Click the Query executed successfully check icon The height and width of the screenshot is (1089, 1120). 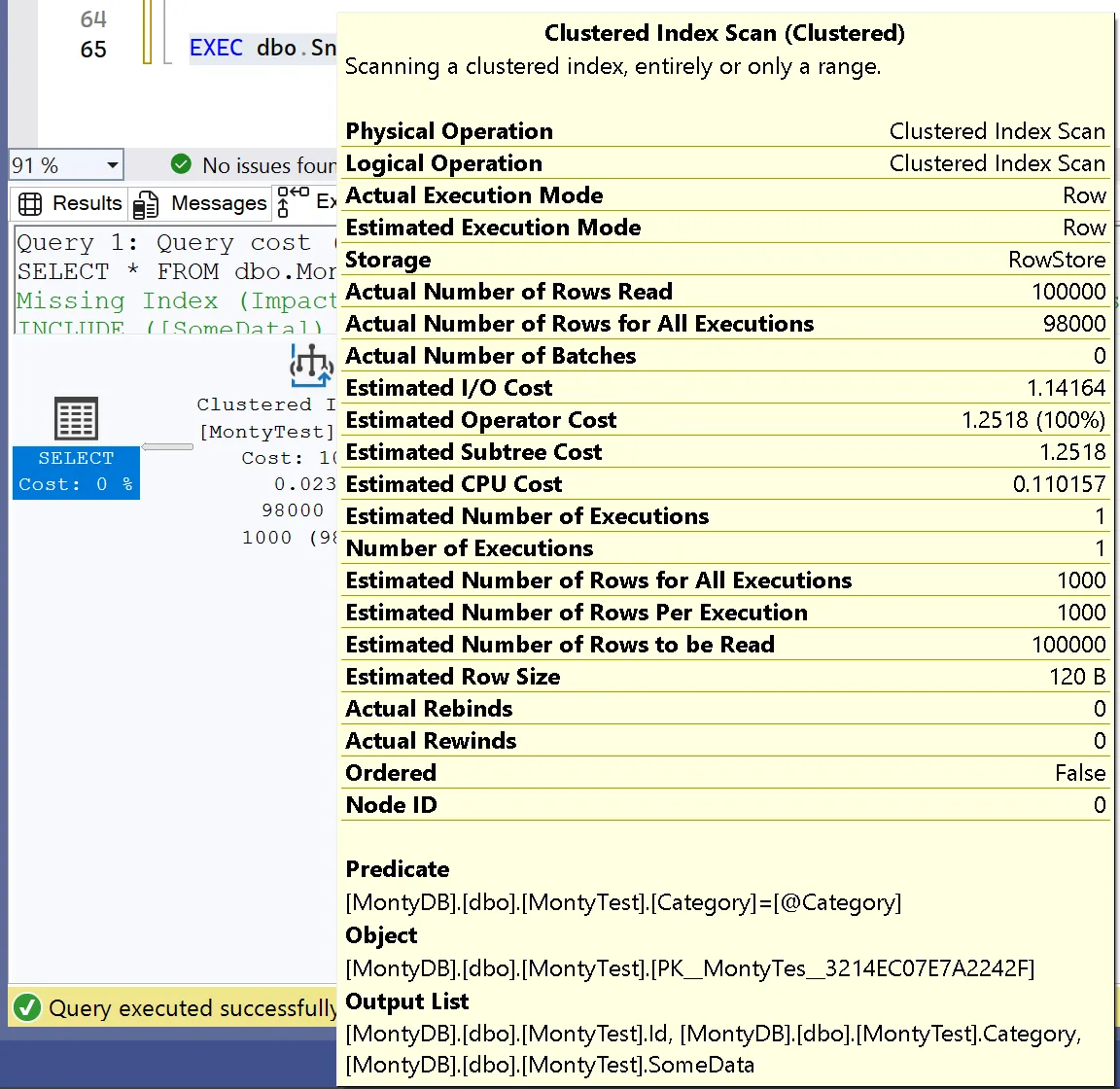coord(27,1007)
